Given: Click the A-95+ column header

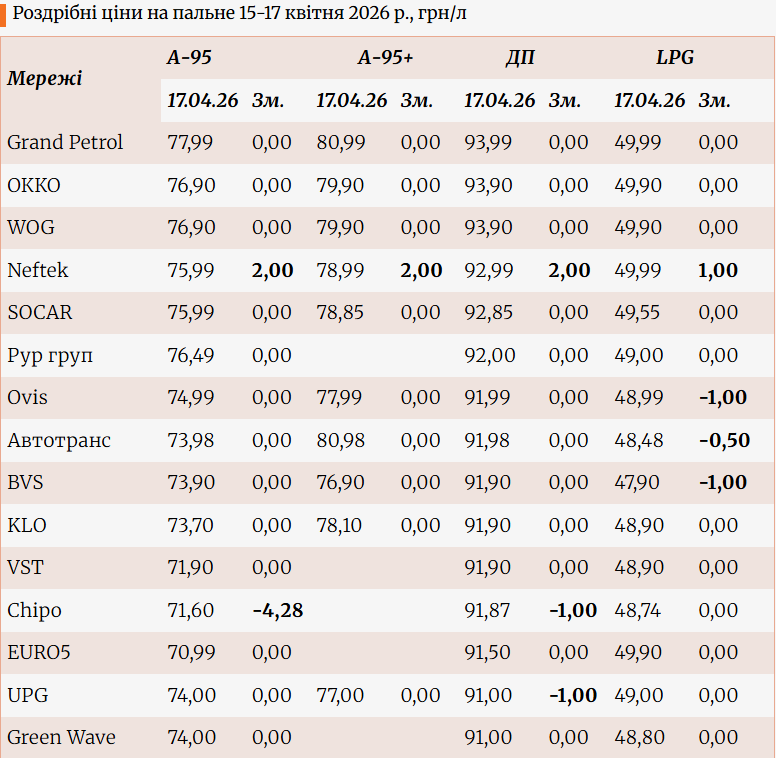Looking at the screenshot, I should pyautogui.click(x=385, y=58).
